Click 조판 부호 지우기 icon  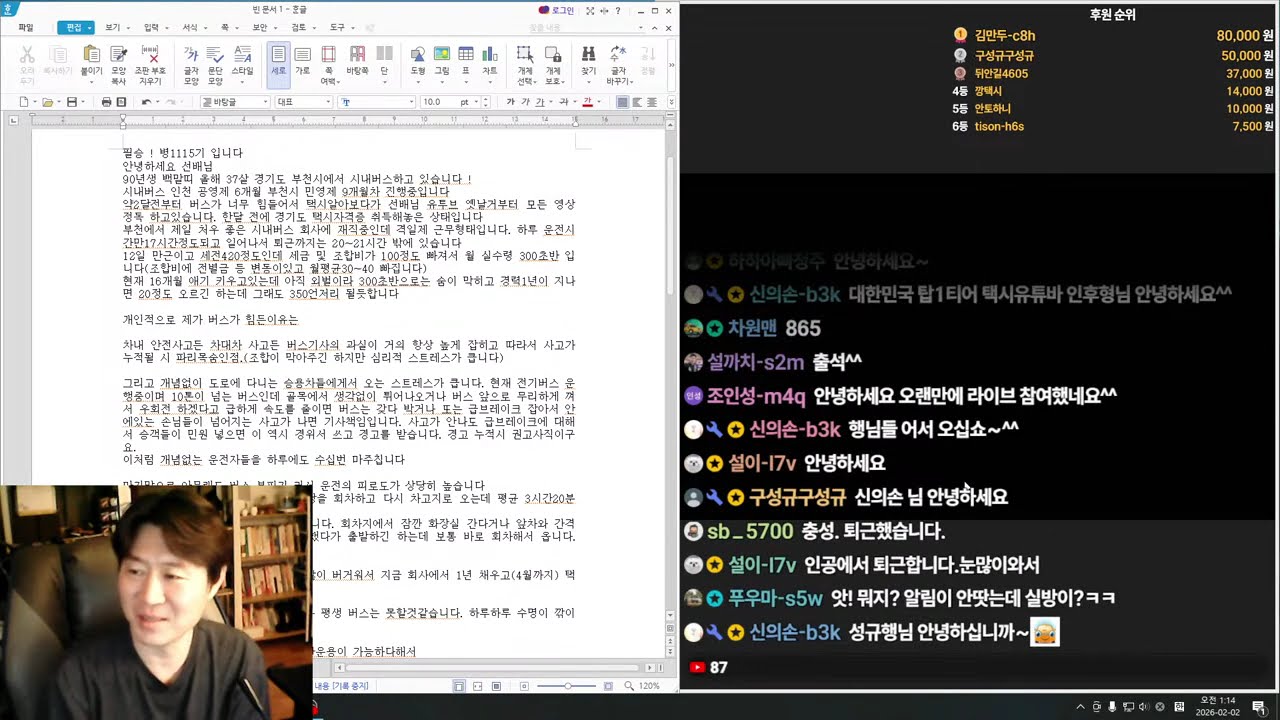tap(150, 54)
